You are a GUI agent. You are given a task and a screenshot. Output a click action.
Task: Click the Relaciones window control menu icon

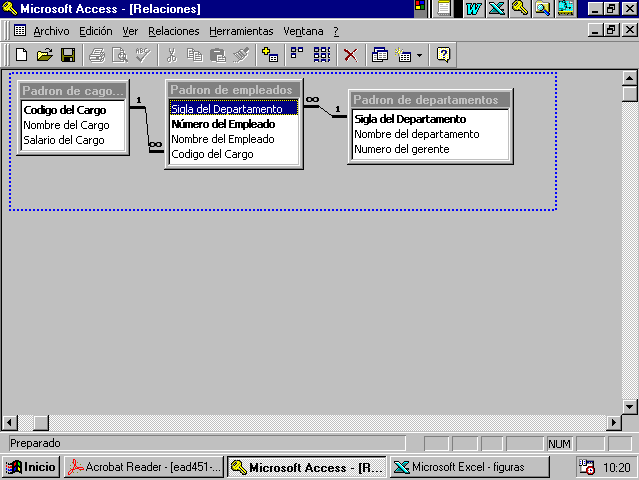(x=20, y=31)
